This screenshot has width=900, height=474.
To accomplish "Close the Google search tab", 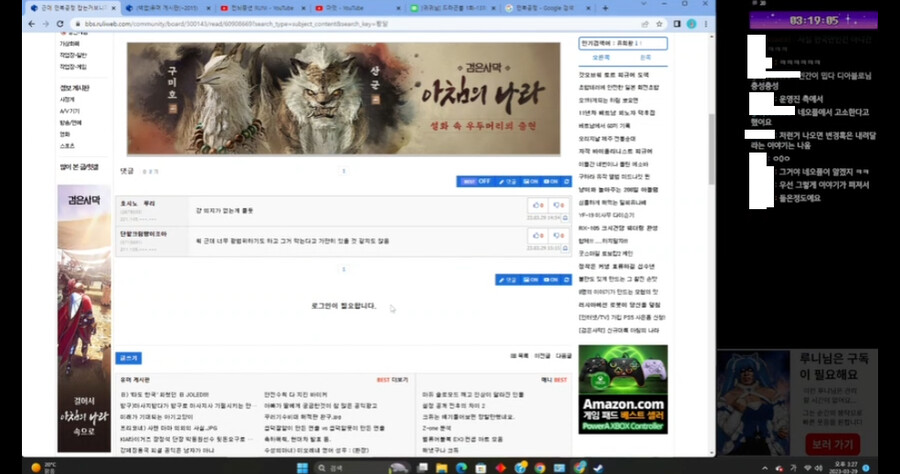I will 589,8.
